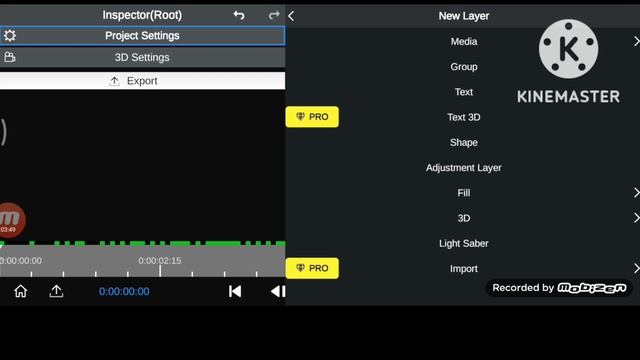This screenshot has width=640, height=360.
Task: Expand the Fill submenu arrow
Action: (x=636, y=193)
